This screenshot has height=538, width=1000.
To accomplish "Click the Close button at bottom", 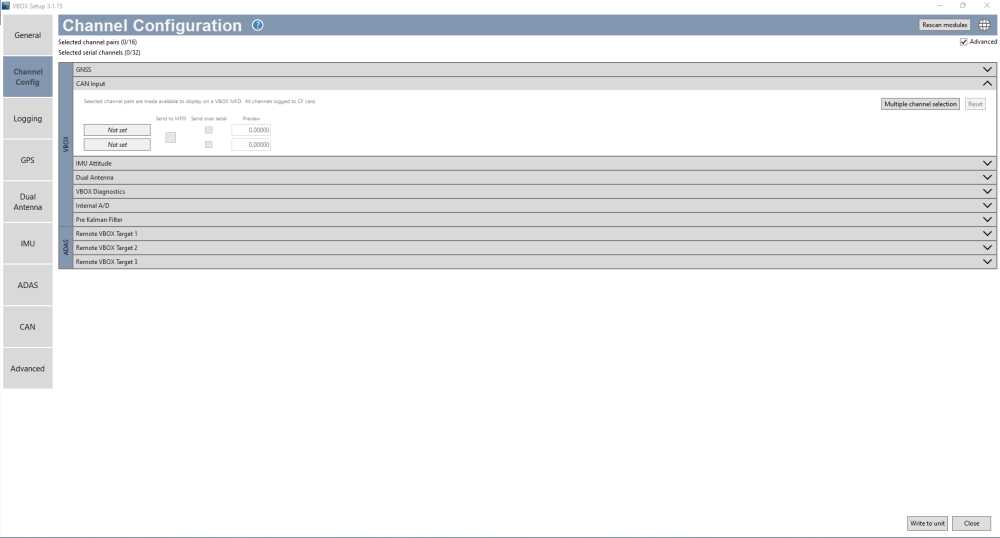I will 971,523.
